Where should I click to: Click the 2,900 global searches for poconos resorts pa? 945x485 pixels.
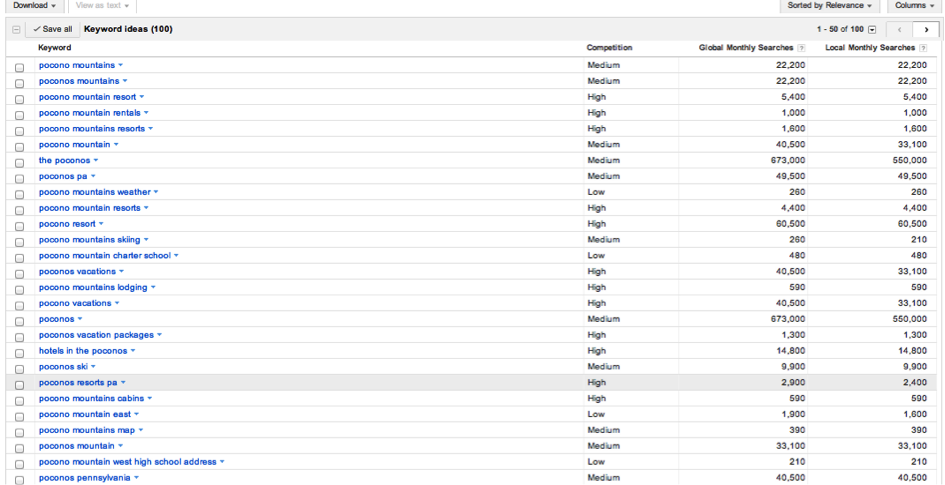tap(794, 383)
